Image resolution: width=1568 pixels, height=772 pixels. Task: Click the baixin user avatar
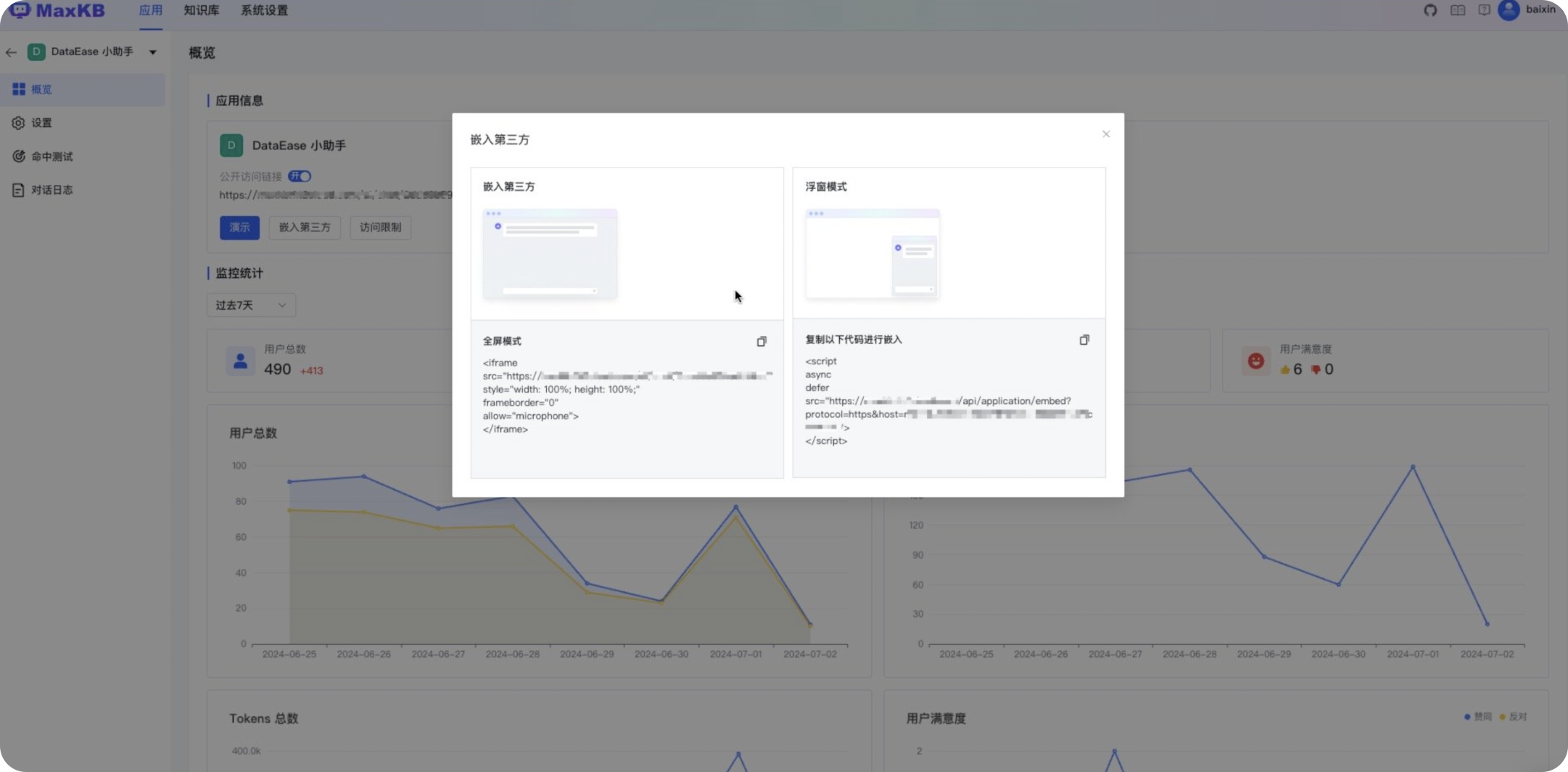coord(1509,10)
